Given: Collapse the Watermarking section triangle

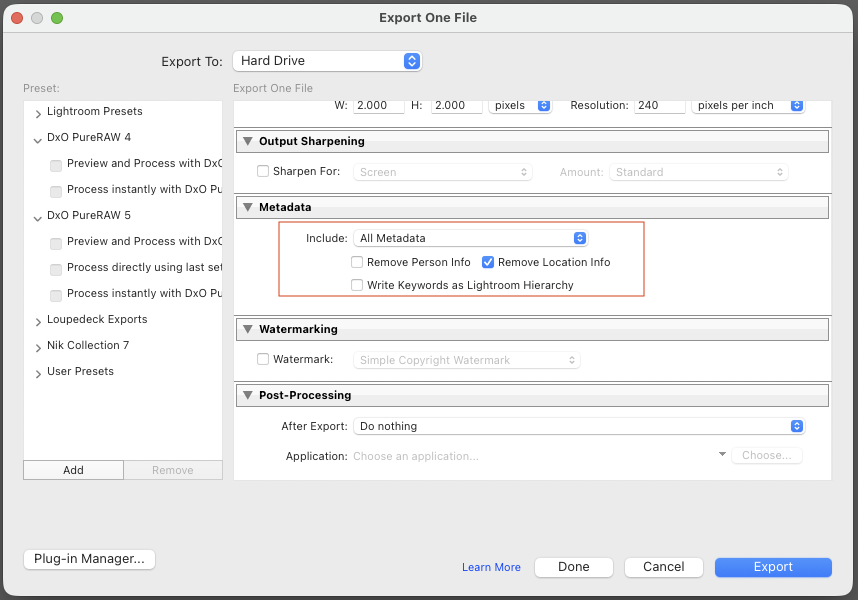Looking at the screenshot, I should point(248,329).
